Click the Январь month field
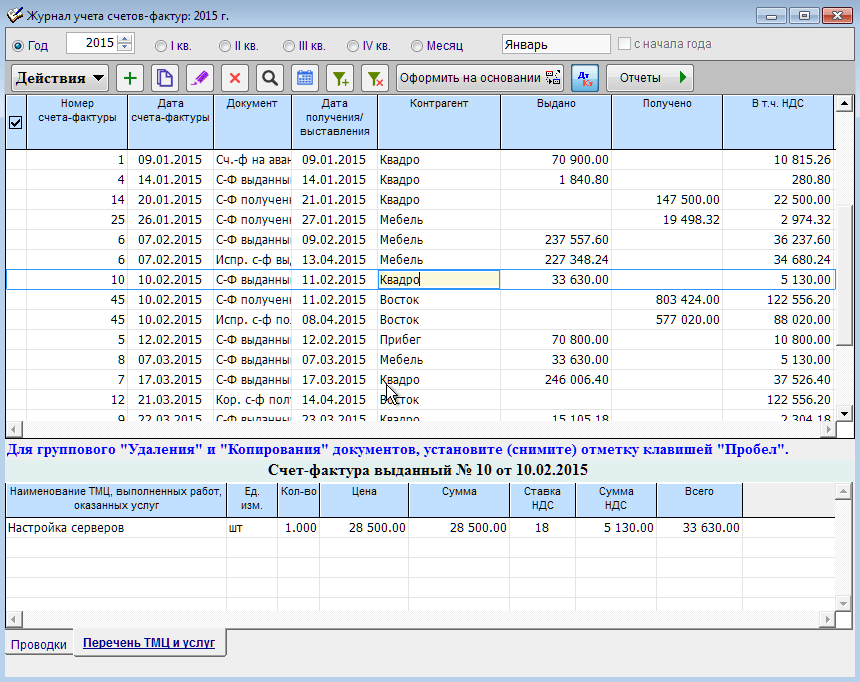860x682 pixels. (x=556, y=44)
